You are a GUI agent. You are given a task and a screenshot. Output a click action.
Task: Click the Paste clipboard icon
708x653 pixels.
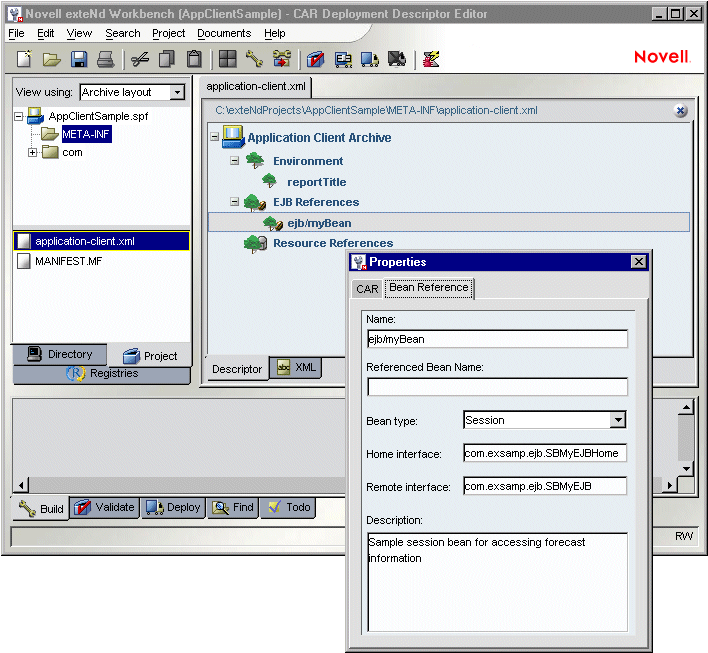(194, 59)
